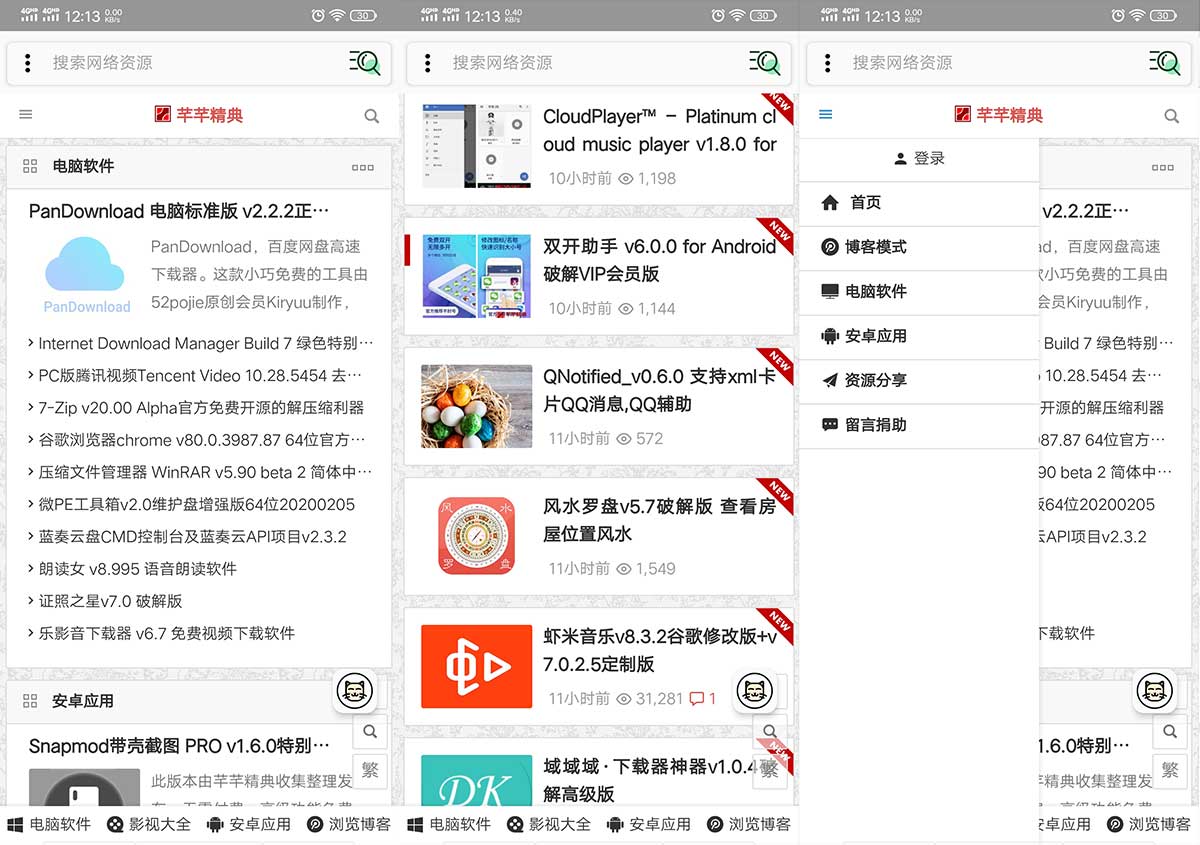Tap 影视大全 in middle screen bottom bar
The image size is (1200, 845).
coord(549,825)
